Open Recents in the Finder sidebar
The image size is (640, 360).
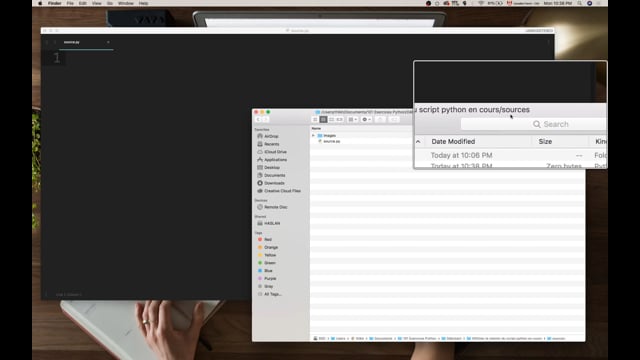coord(268,144)
